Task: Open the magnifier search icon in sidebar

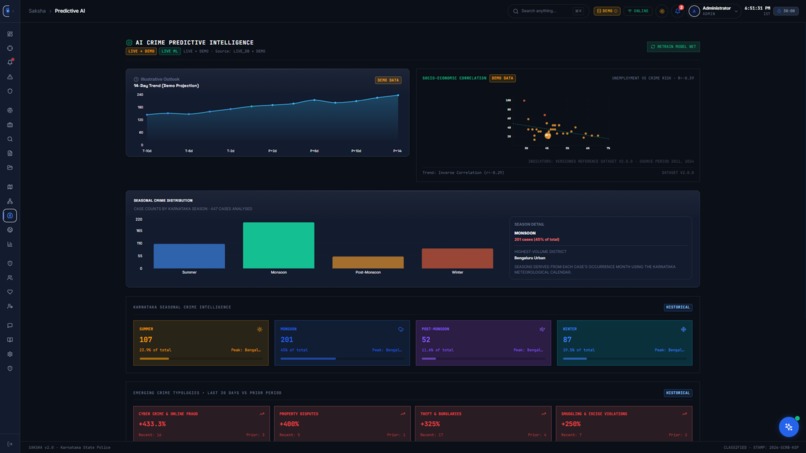Action: (x=10, y=139)
